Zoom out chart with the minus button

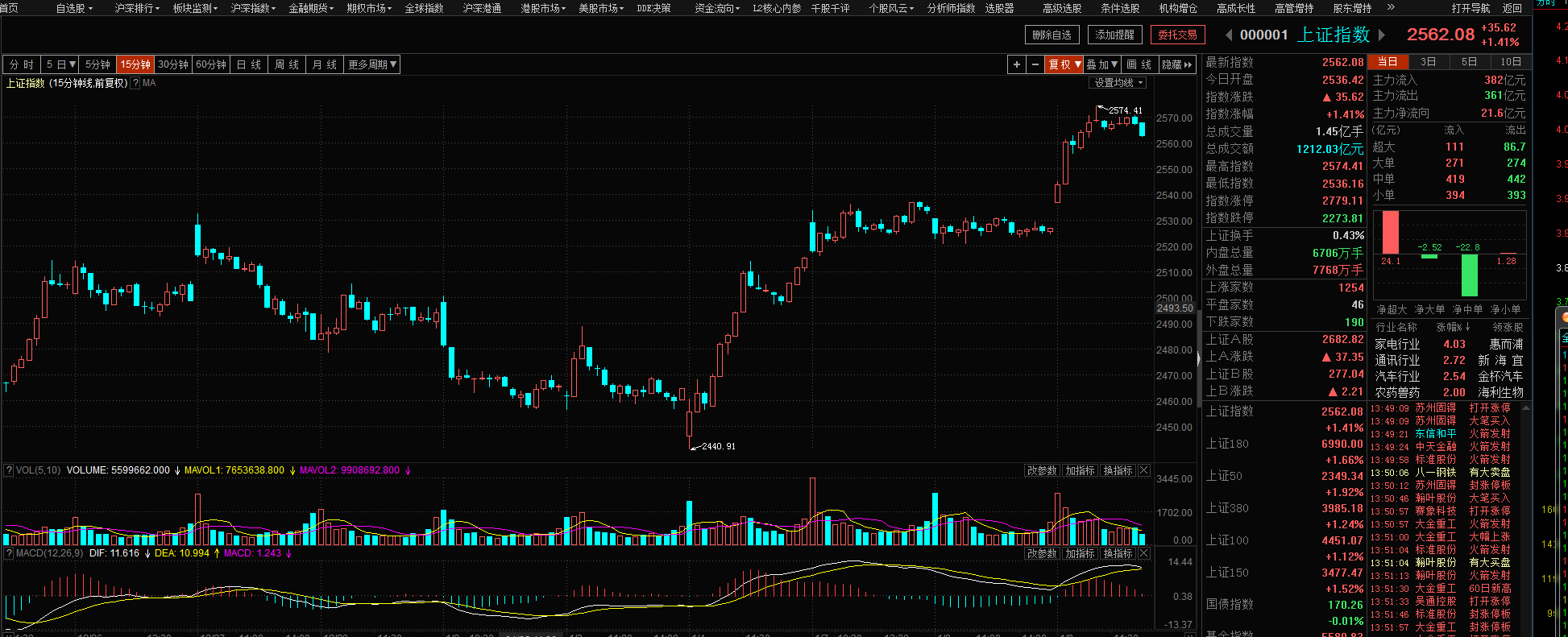pyautogui.click(x=1035, y=64)
